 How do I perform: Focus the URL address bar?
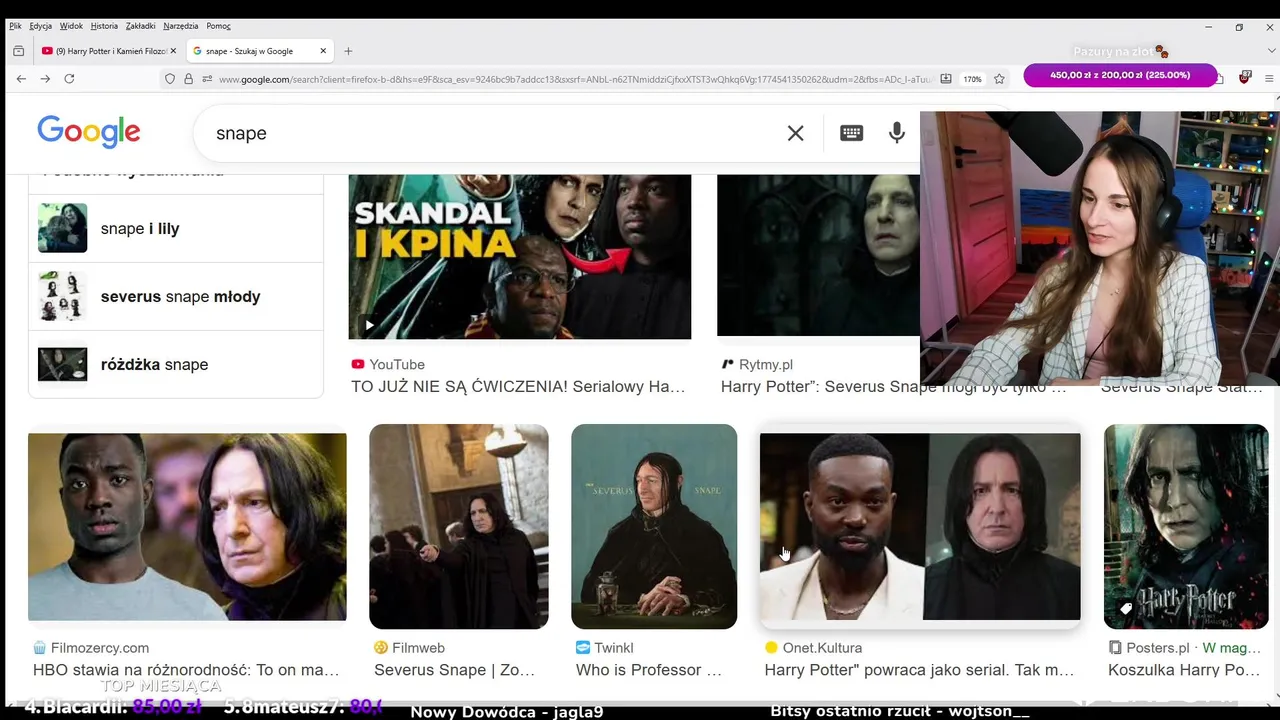(575, 79)
